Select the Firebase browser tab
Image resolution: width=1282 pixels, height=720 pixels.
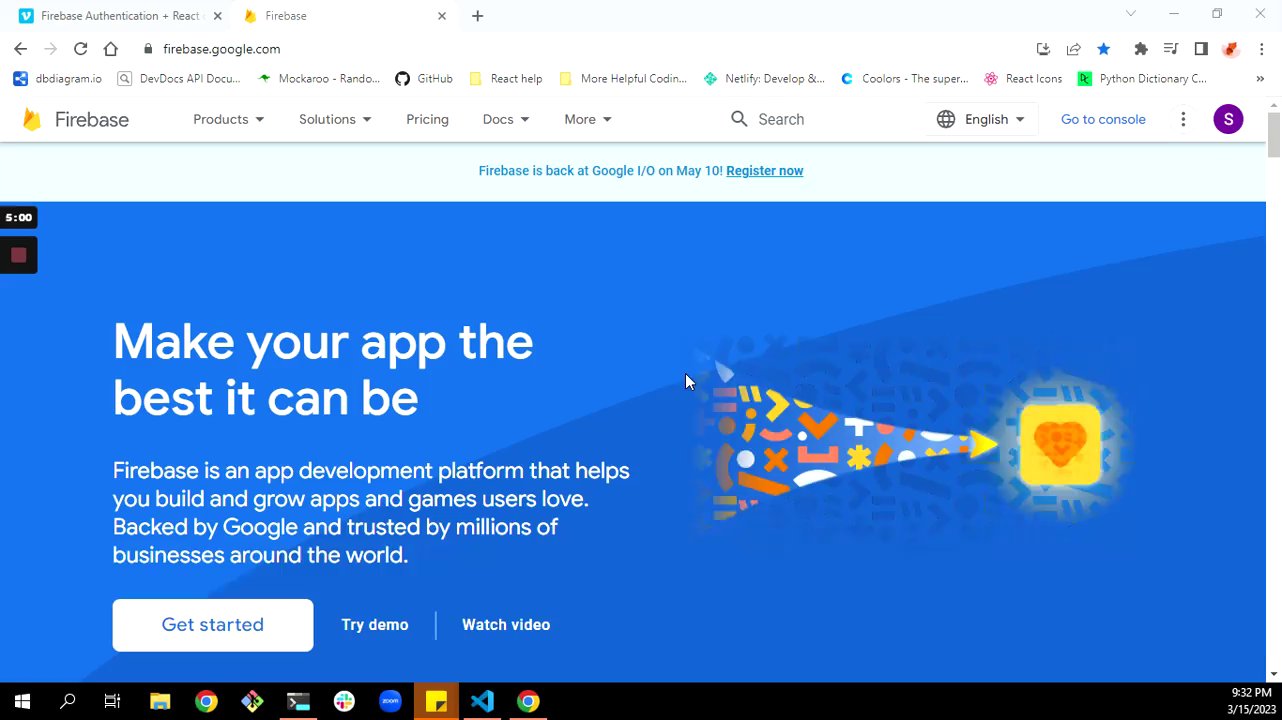pyautogui.click(x=343, y=16)
